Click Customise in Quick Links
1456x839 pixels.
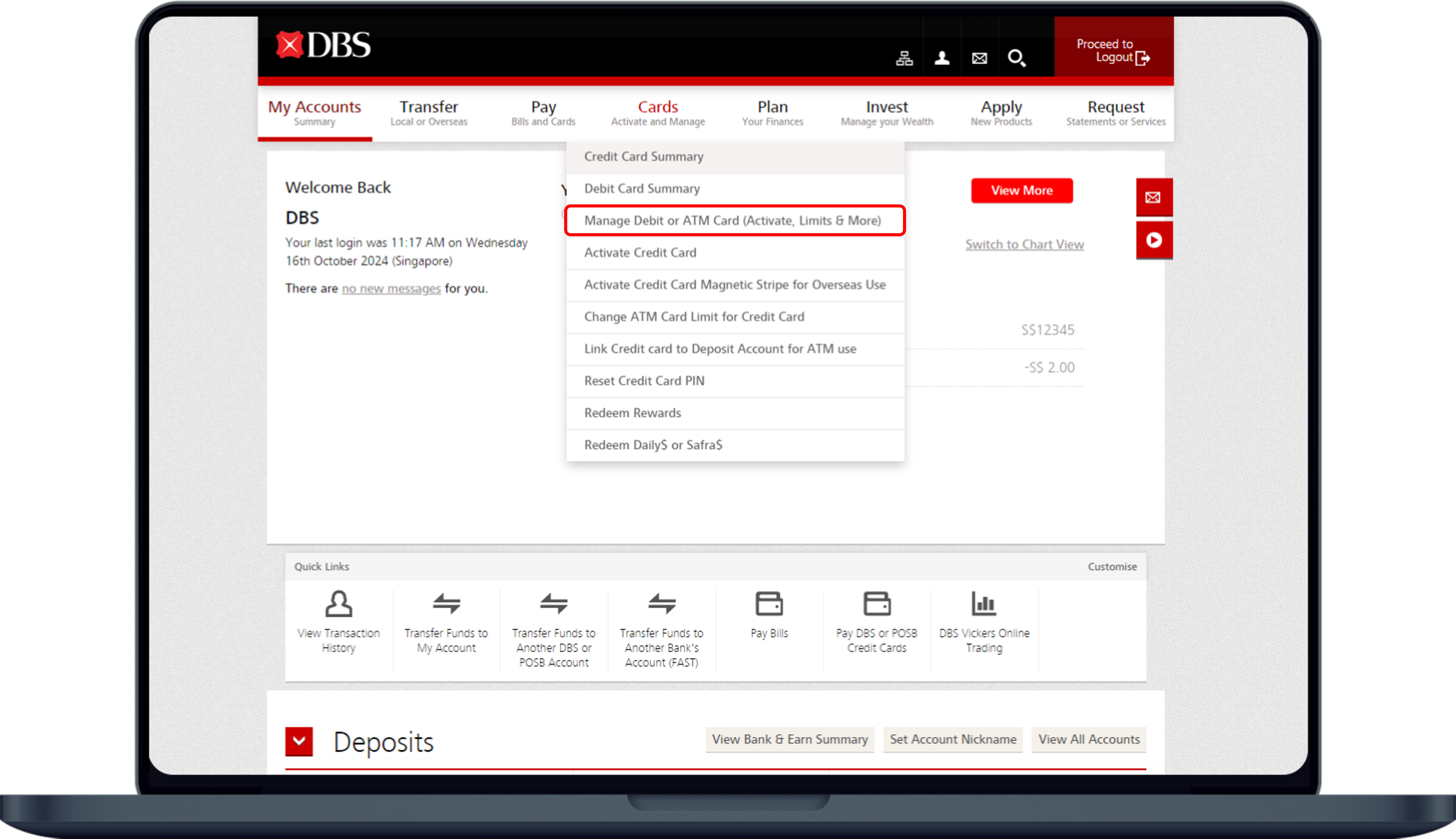1112,566
